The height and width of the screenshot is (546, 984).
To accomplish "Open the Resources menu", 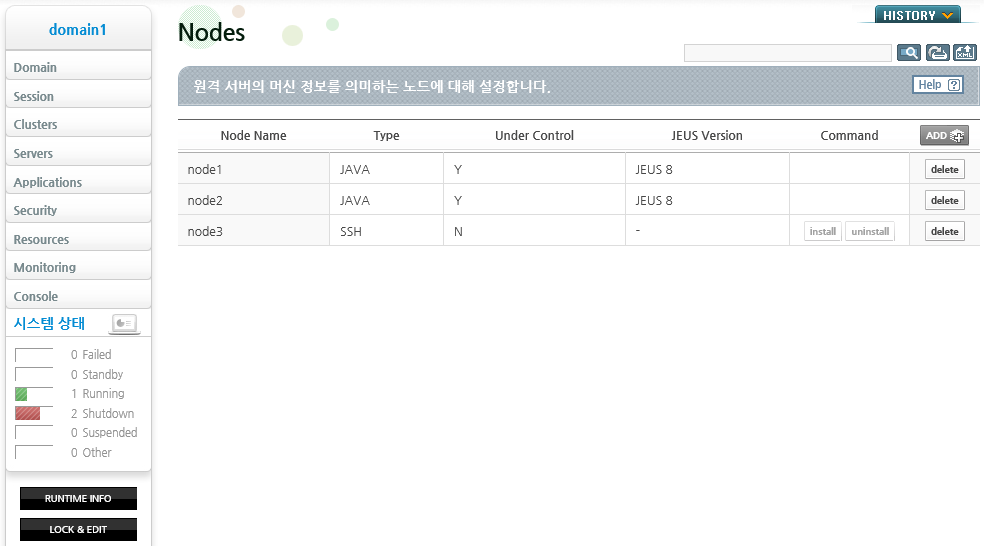I will [78, 239].
